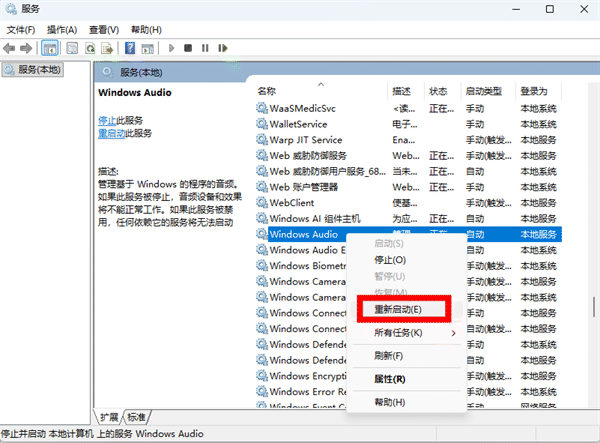This screenshot has width=600, height=443.
Task: Select the gear icon of WaaSMedicSvc
Action: (x=262, y=108)
